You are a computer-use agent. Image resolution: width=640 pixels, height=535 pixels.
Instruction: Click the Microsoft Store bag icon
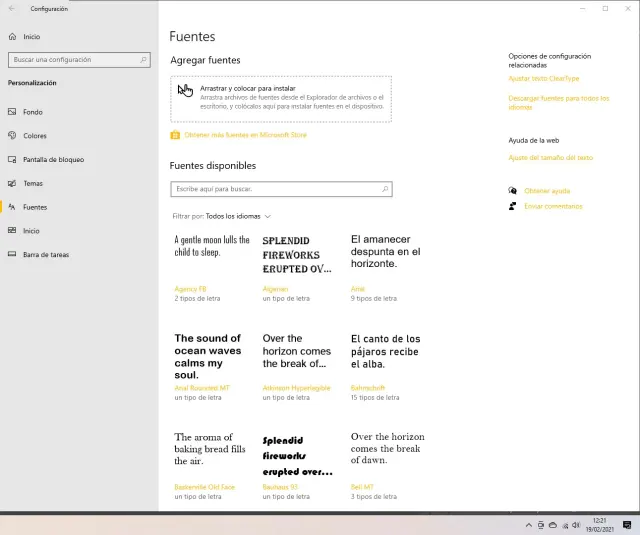pyautogui.click(x=175, y=135)
